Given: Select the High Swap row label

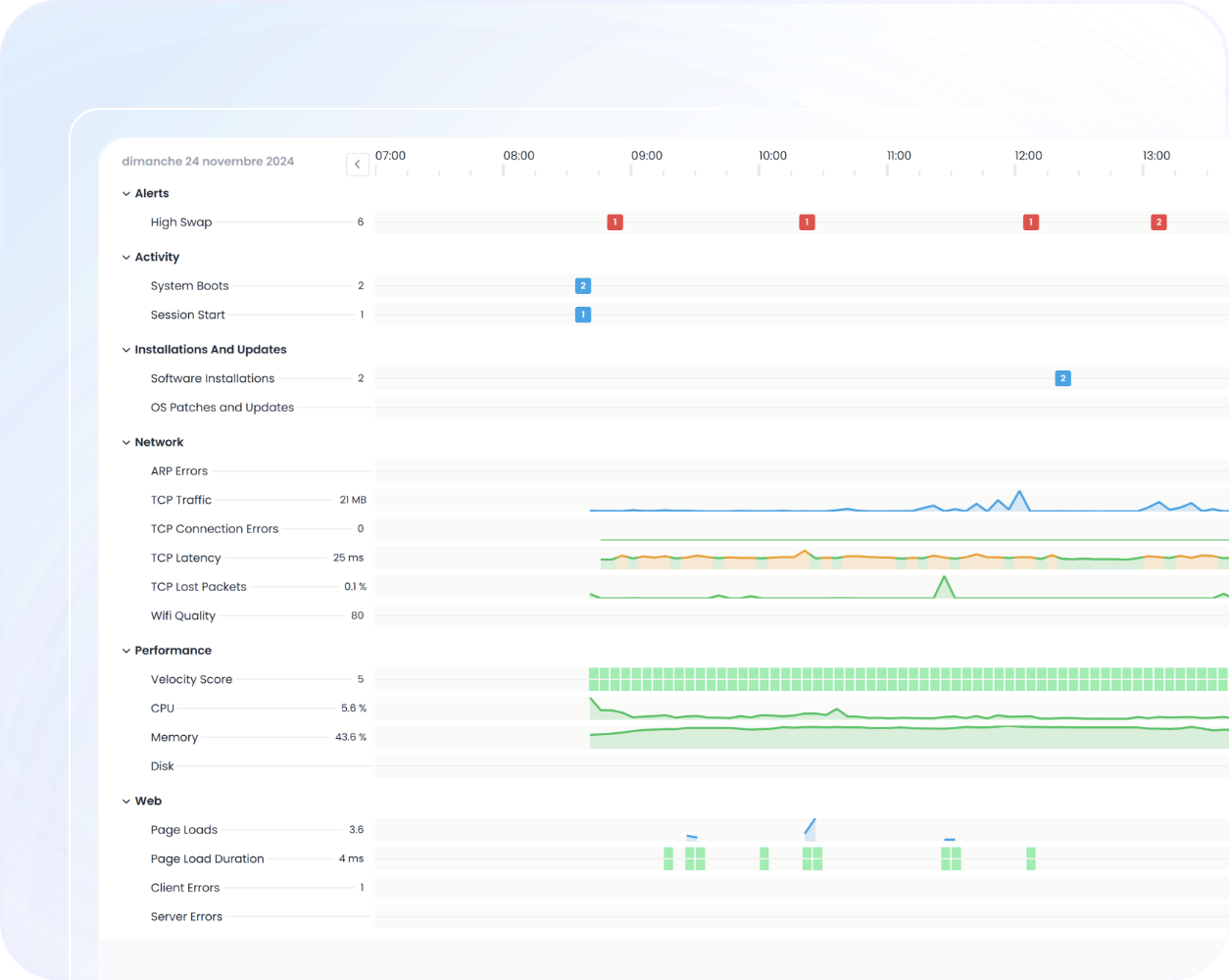Looking at the screenshot, I should click(181, 222).
